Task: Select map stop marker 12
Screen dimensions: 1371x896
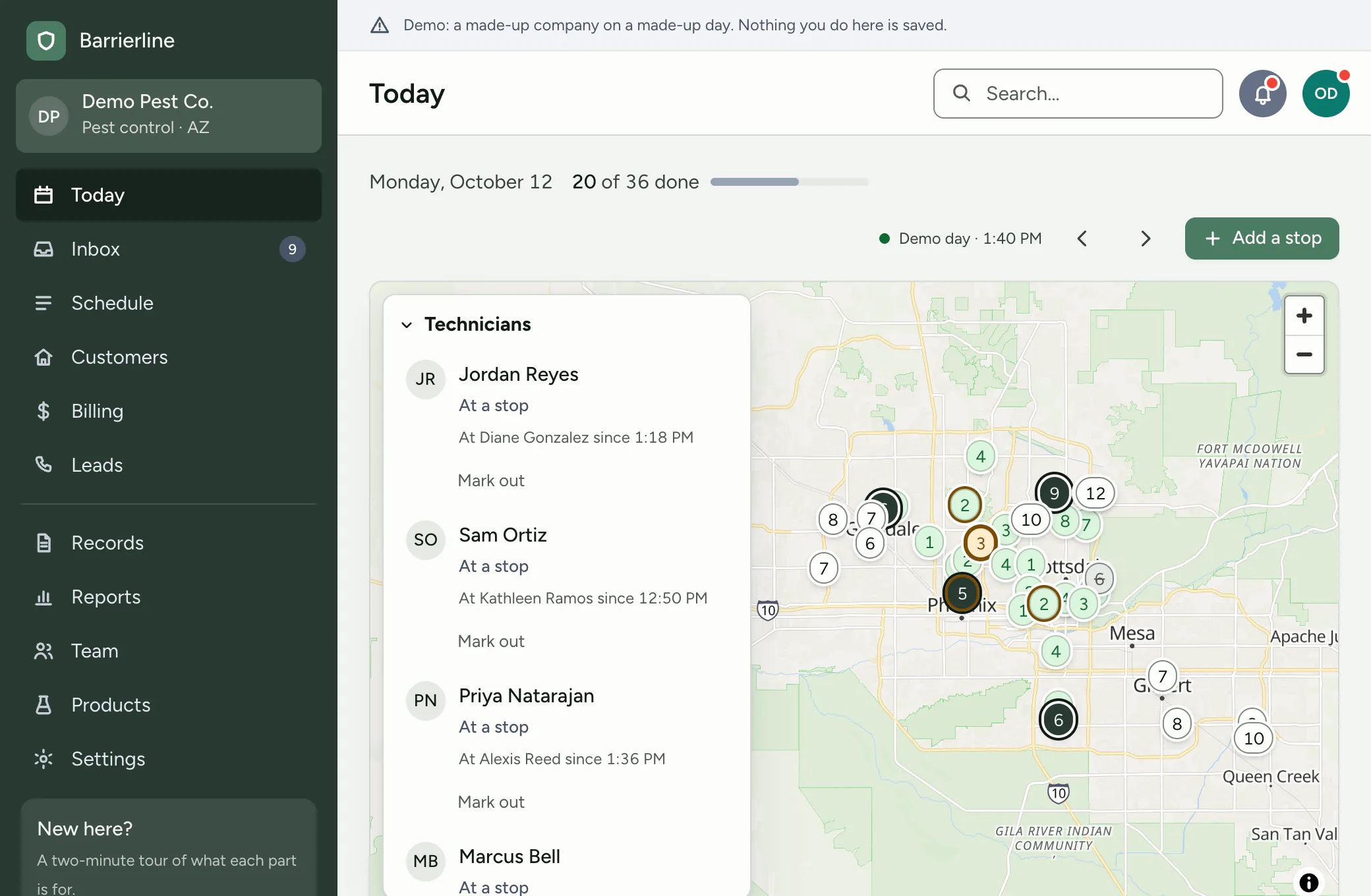Action: coord(1095,493)
